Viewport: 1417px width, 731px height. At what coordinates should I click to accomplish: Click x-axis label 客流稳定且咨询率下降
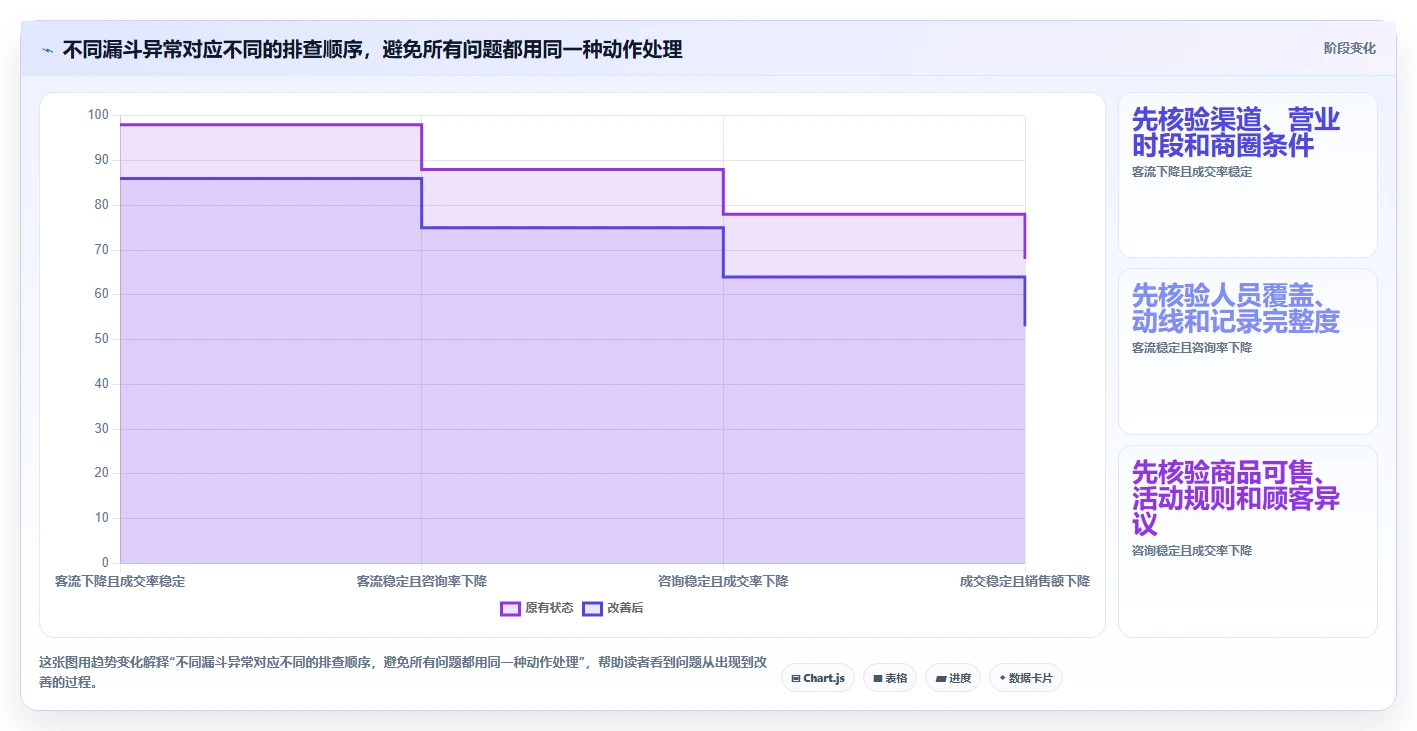click(x=422, y=581)
